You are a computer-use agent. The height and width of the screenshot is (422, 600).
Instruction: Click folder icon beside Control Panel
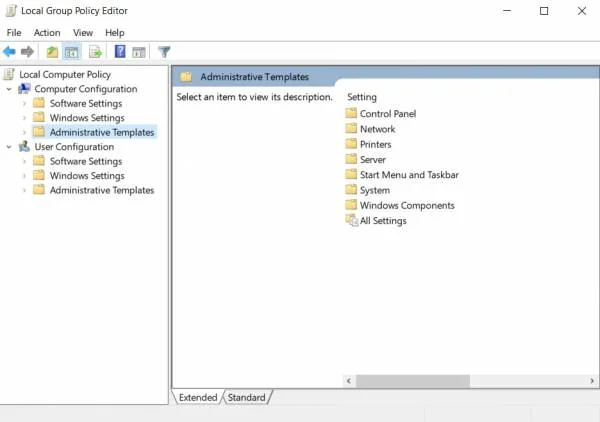[x=351, y=113]
